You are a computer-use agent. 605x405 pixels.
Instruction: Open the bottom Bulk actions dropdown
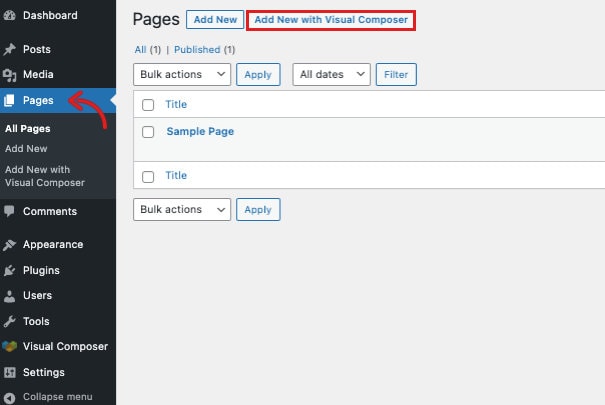click(182, 209)
